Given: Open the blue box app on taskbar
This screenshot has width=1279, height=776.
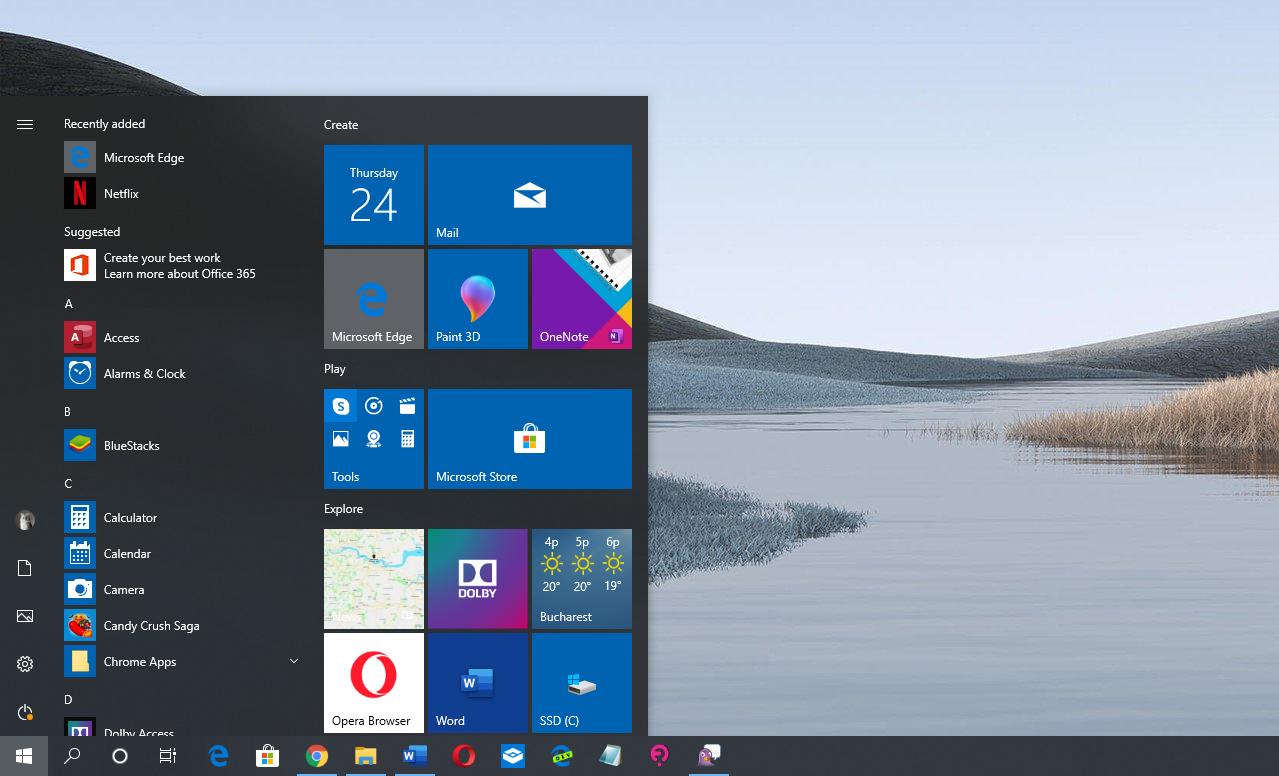Looking at the screenshot, I should 513,756.
